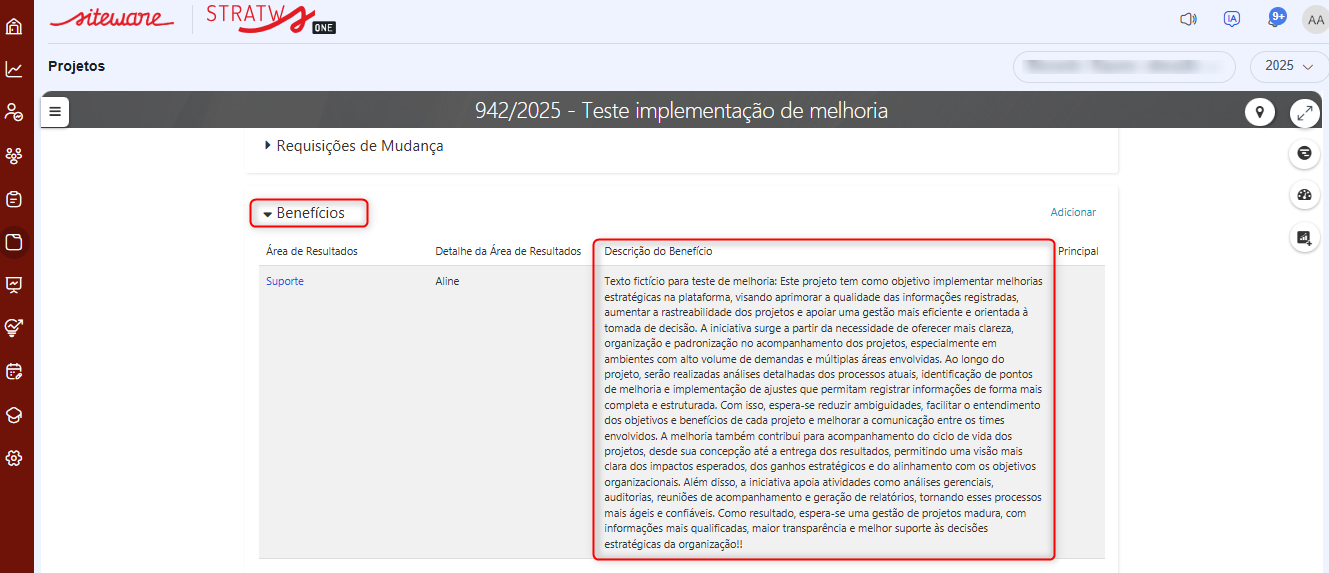This screenshot has height=573, width=1329.
Task: Open the 2025 year dropdown
Action: tap(1288, 66)
